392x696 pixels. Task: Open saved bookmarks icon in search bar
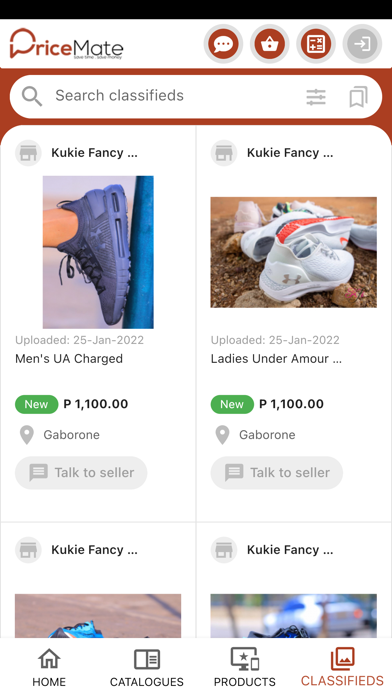point(358,97)
